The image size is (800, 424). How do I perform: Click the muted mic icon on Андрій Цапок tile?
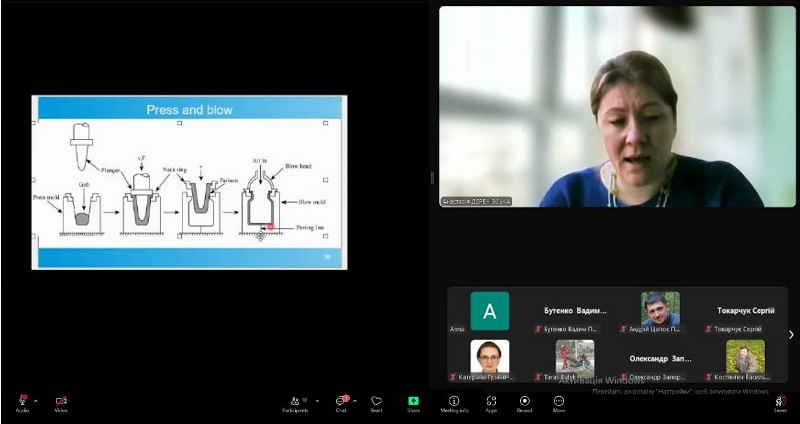coord(623,329)
